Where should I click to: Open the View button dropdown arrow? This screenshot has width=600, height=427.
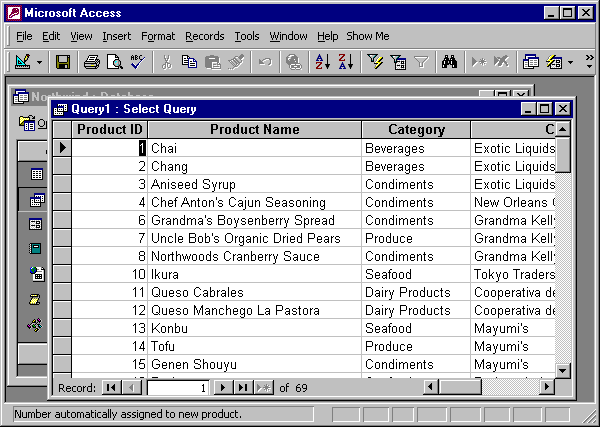[x=39, y=62]
